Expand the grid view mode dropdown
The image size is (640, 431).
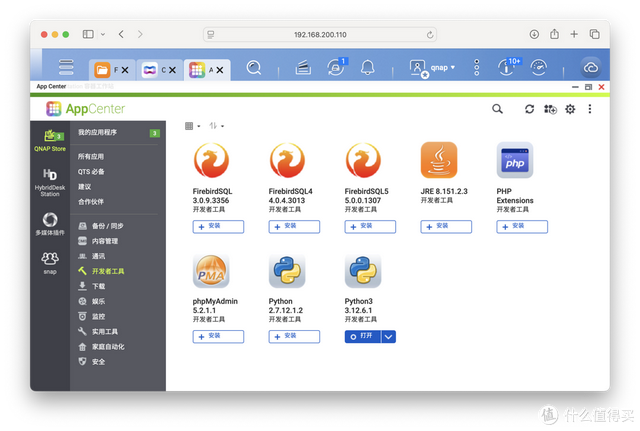192,126
